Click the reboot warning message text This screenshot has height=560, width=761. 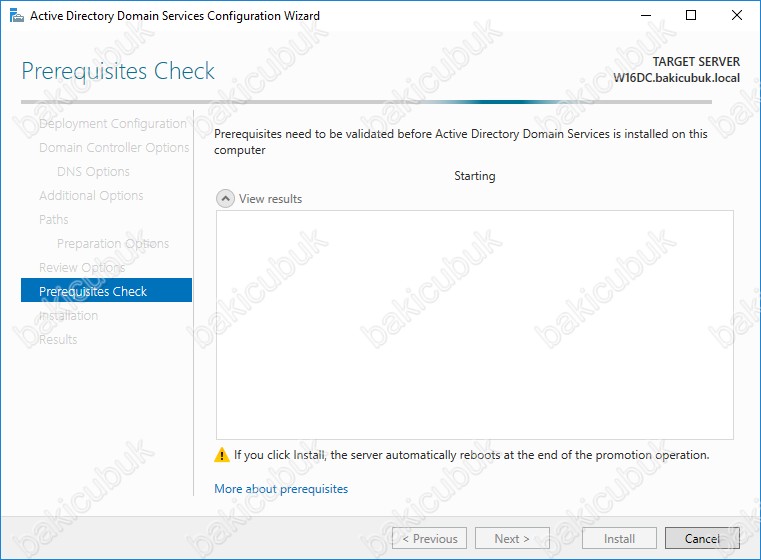472,455
